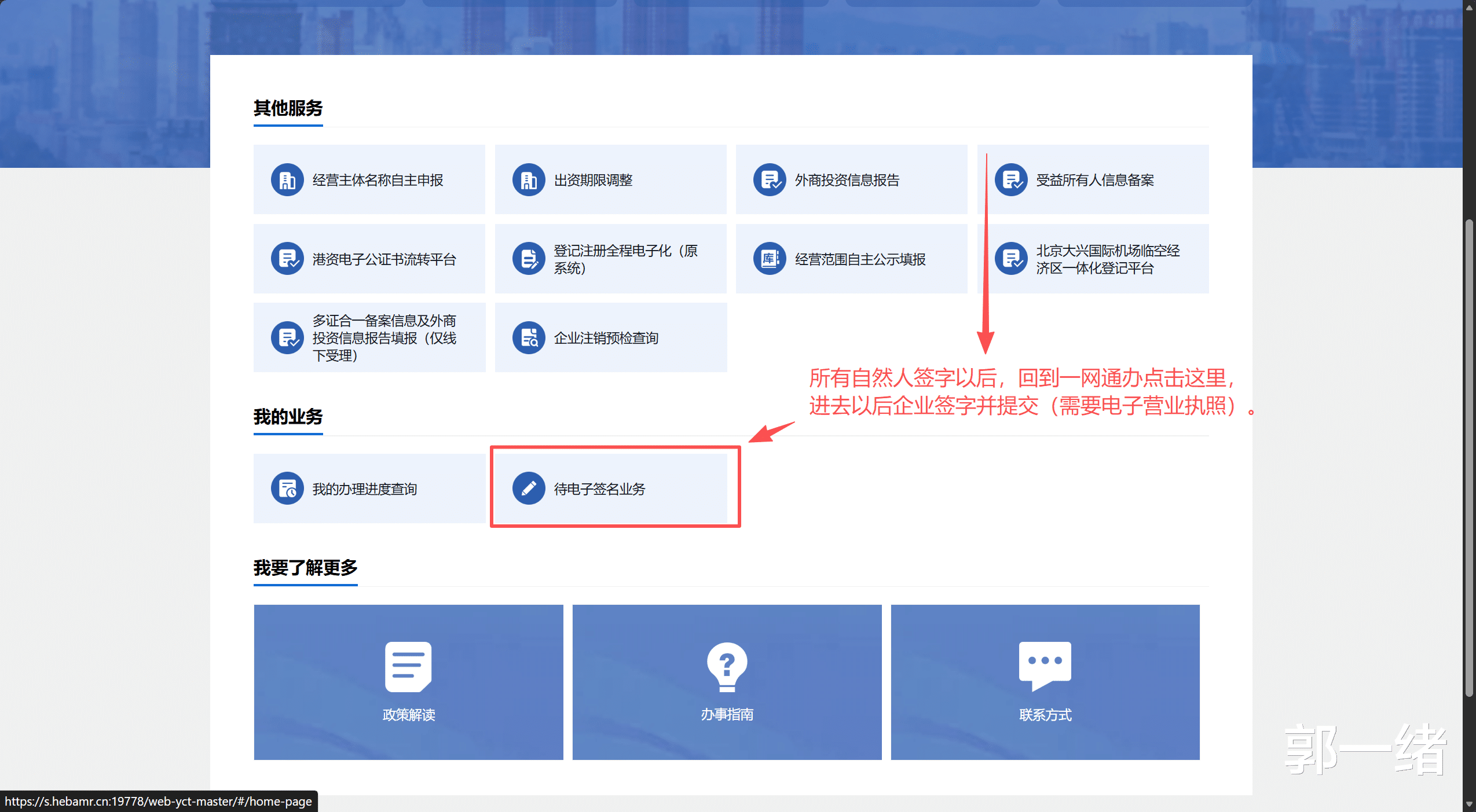This screenshot has width=1476, height=812.
Task: Open 北京大兴国际机场临空经济区一体化登记平台
Action: click(x=1107, y=259)
